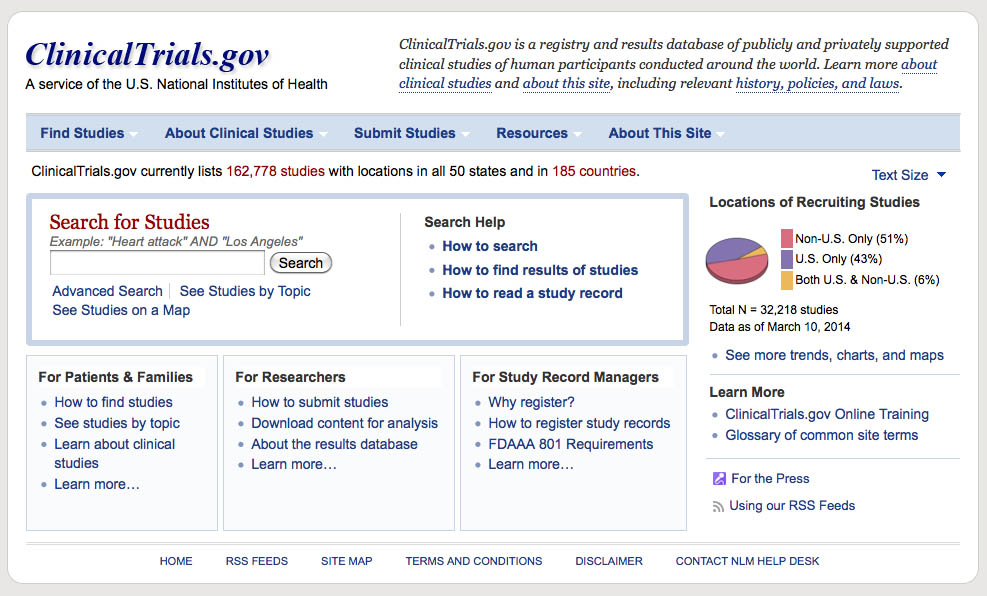The width and height of the screenshot is (987, 596).
Task: Click Contact NLM Help Desk in footer
Action: pos(747,561)
